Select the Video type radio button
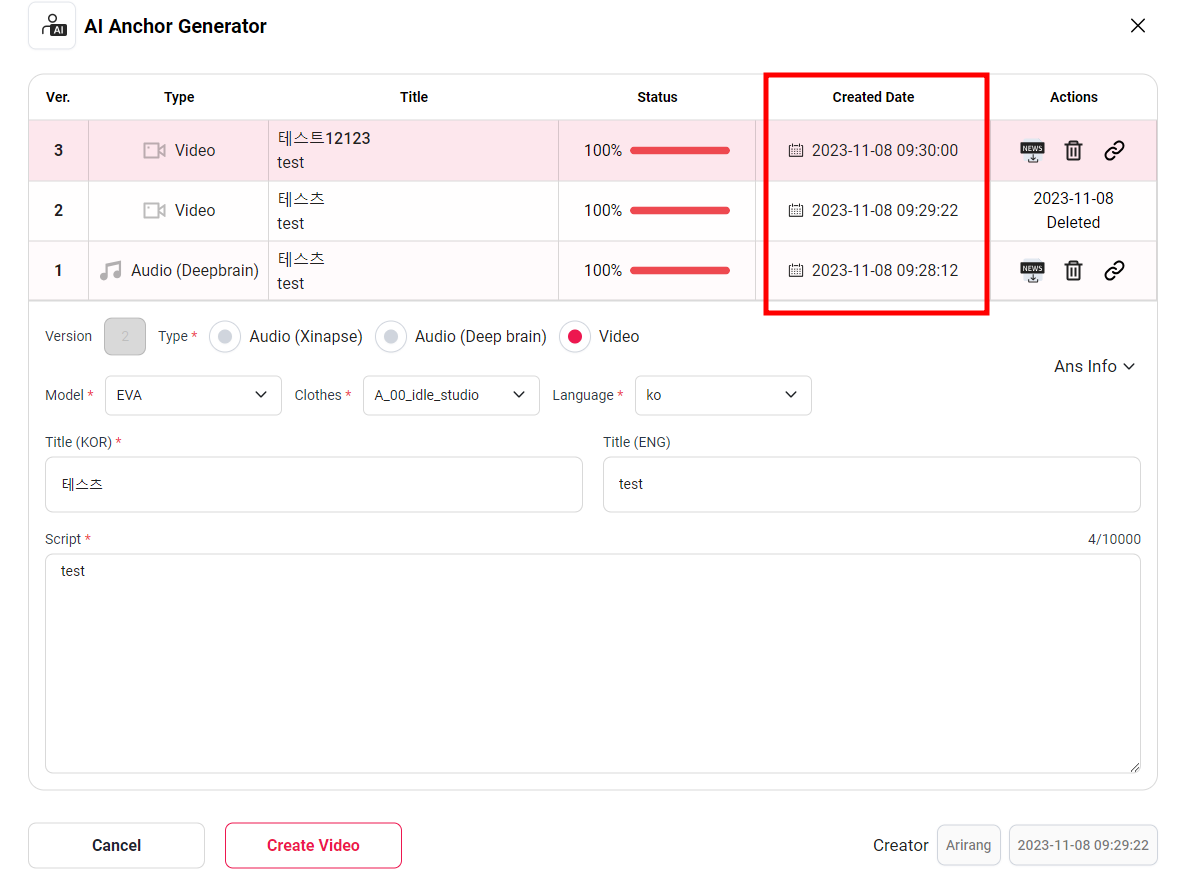Viewport: 1183px width, 887px height. tap(575, 337)
